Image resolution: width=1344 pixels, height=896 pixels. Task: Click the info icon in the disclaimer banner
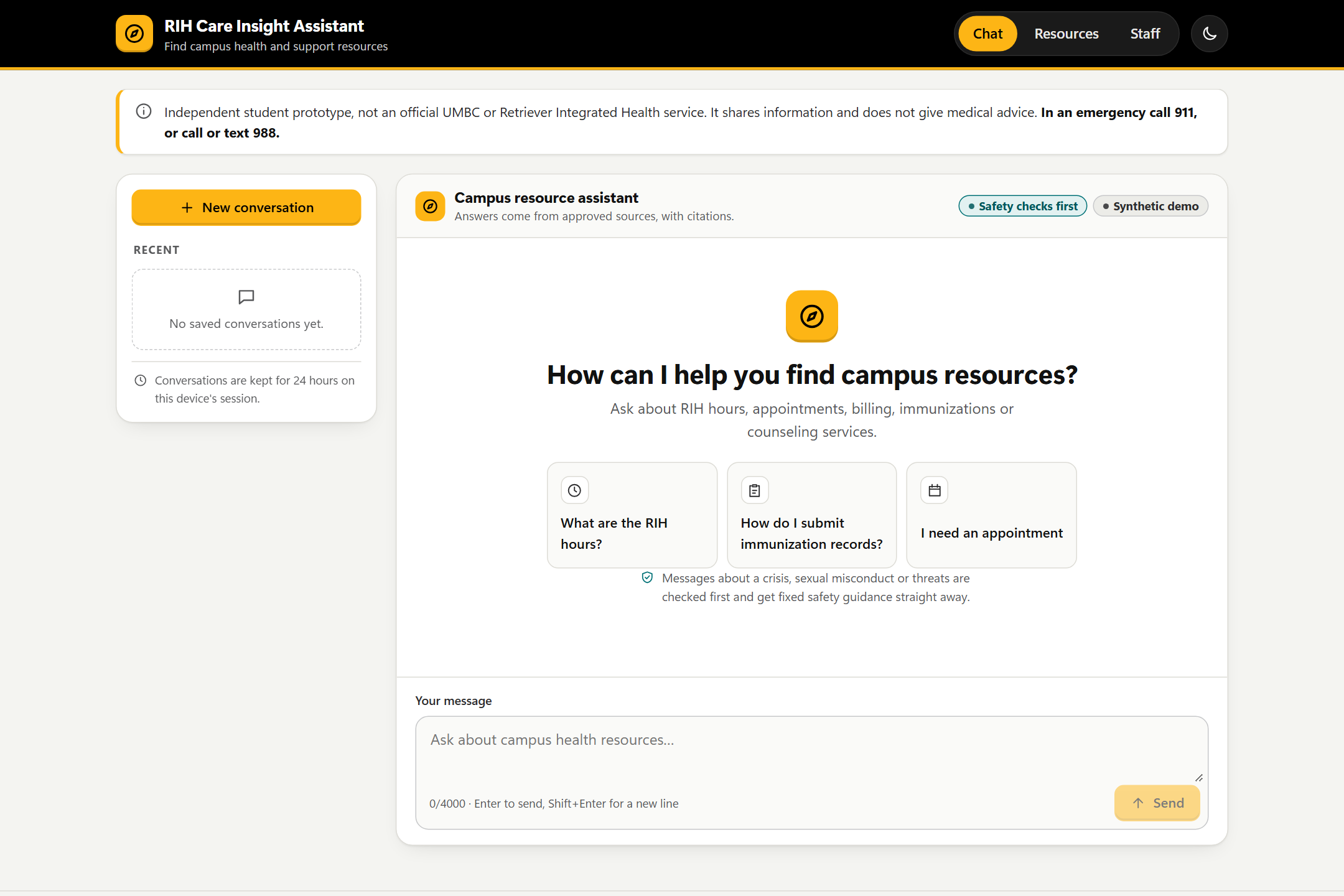coord(144,111)
